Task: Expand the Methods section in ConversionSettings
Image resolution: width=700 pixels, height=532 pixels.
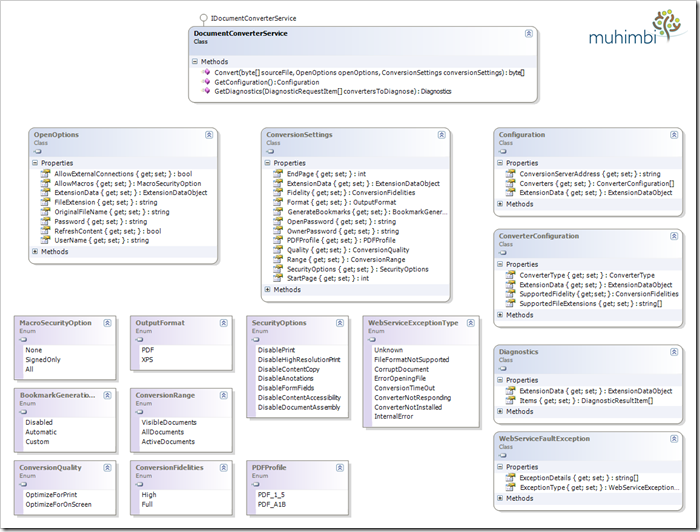Action: pyautogui.click(x=268, y=290)
